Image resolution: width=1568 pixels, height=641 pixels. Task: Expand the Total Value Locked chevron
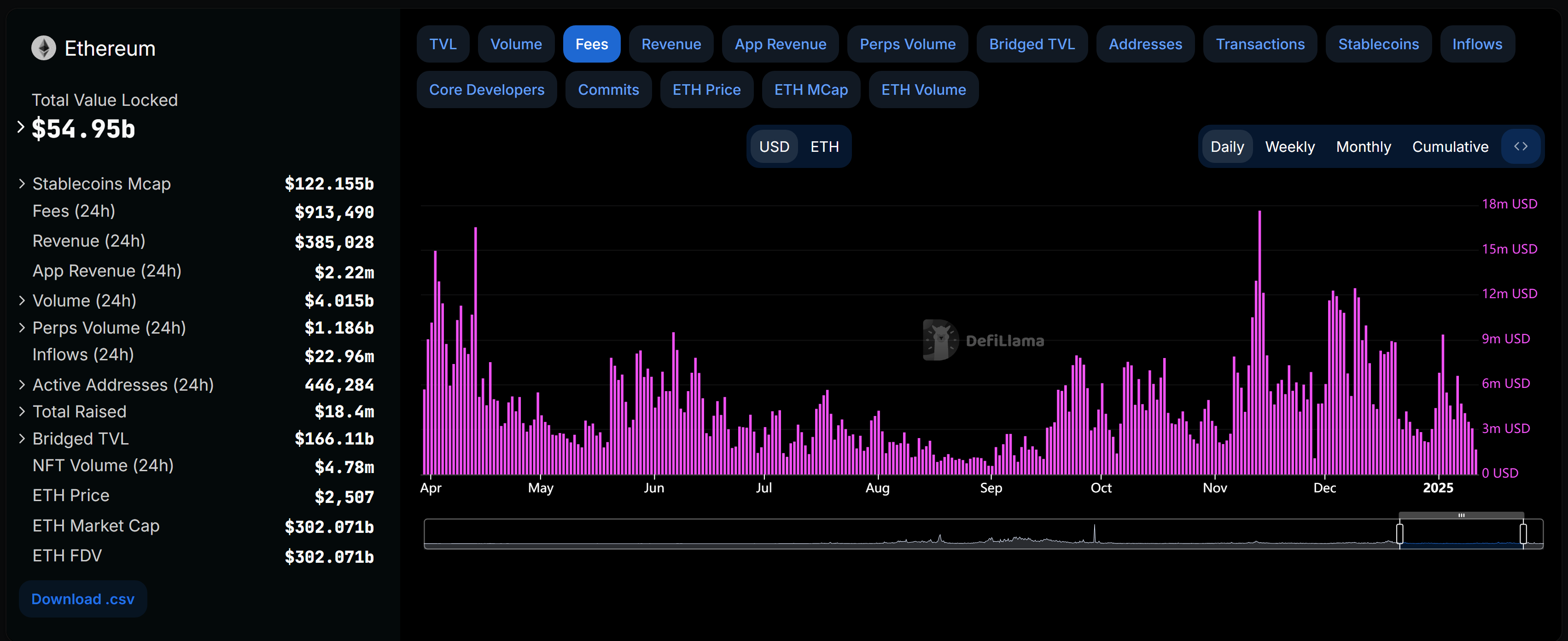point(21,127)
